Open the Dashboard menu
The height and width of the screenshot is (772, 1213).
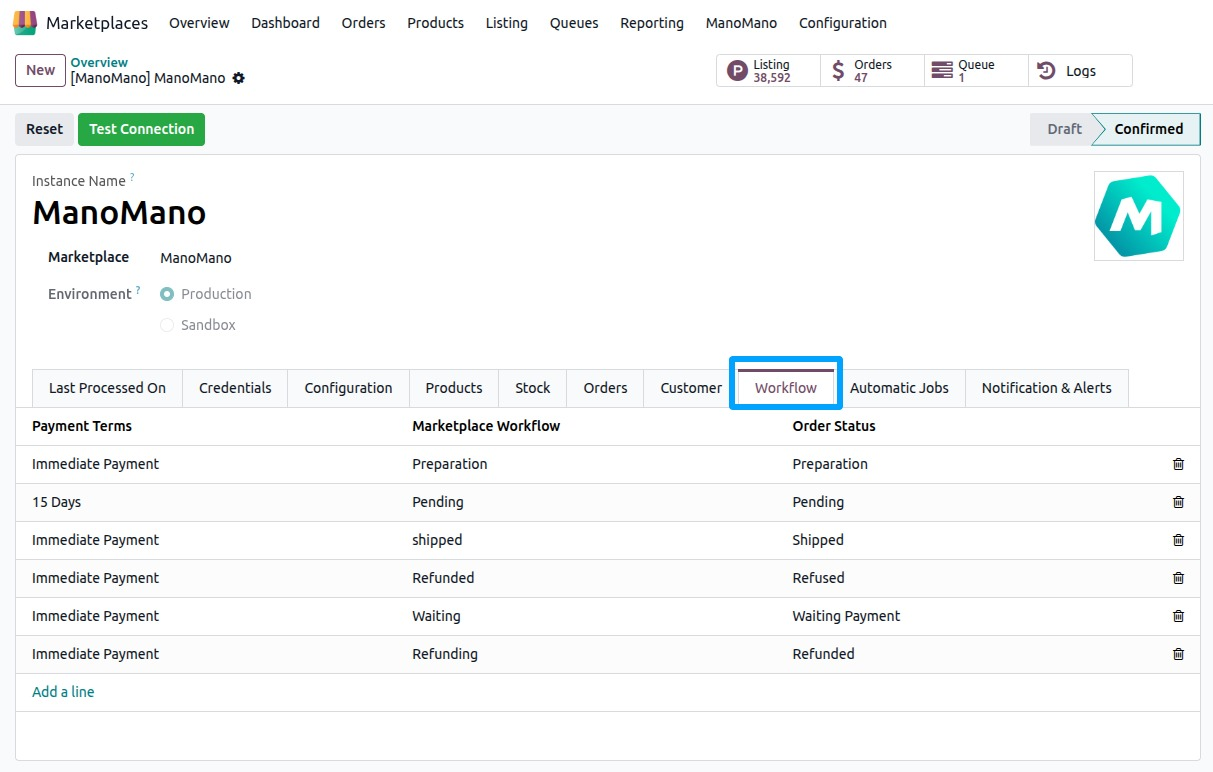285,23
